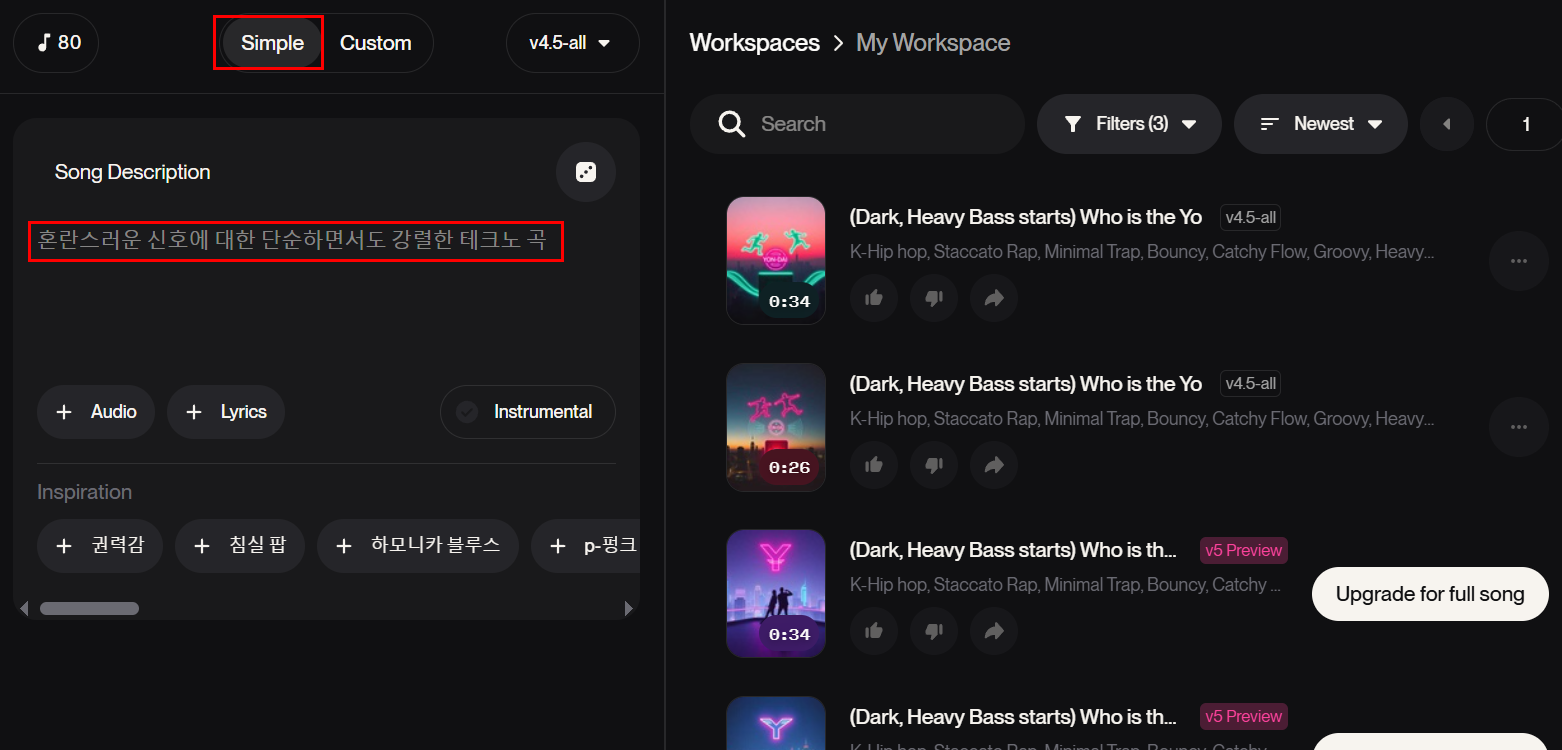Dislike the 0:26 v4.5-all song
Viewport: 1562px width, 750px height.
click(x=934, y=465)
